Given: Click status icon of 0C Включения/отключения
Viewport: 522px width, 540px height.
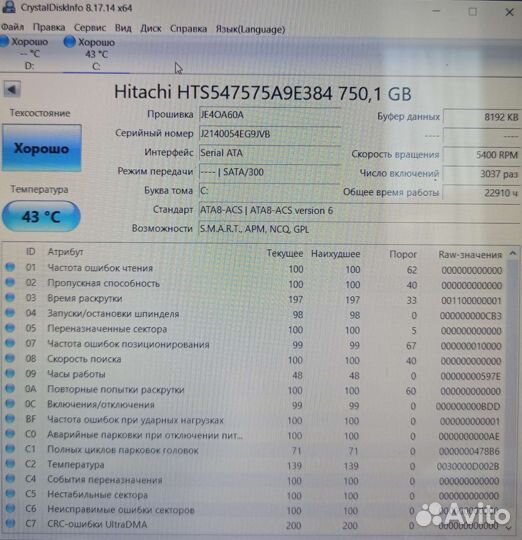Looking at the screenshot, I should click(x=10, y=403).
